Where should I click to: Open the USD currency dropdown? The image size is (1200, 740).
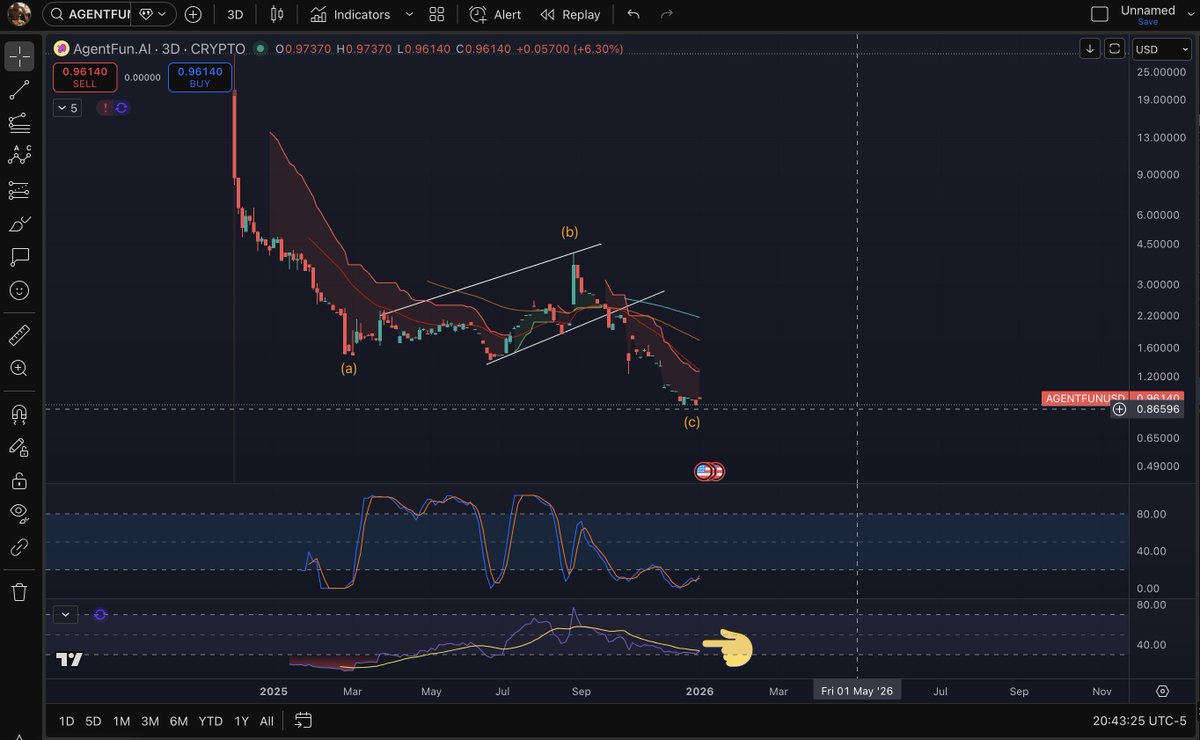tap(1161, 49)
